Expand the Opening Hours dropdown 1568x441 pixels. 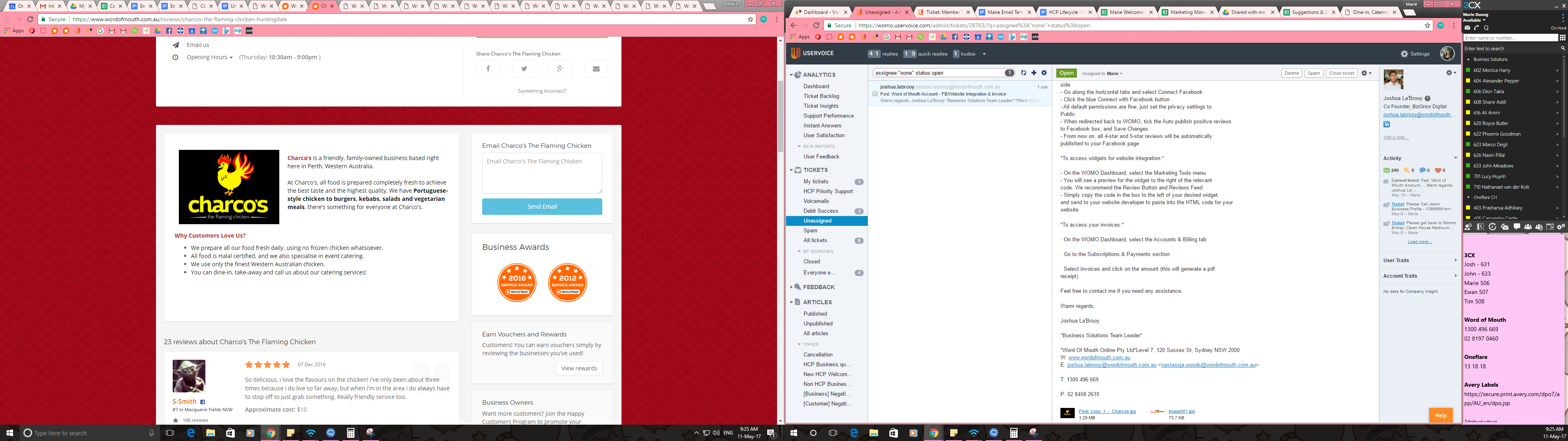(x=209, y=57)
